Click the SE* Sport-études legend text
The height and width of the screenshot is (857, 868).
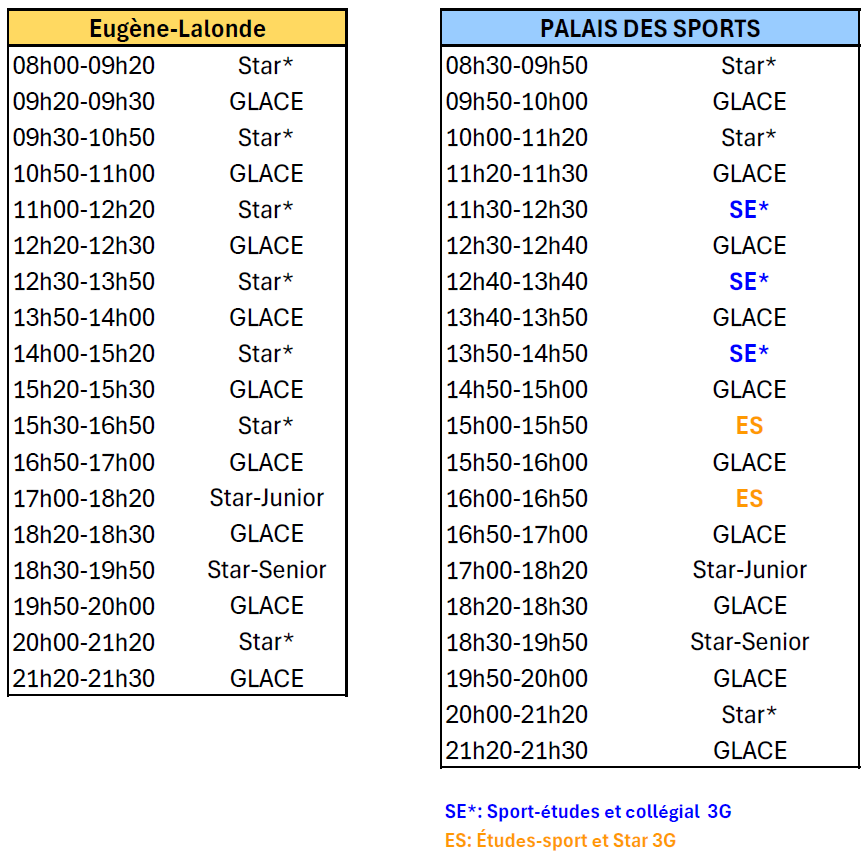[x=588, y=812]
